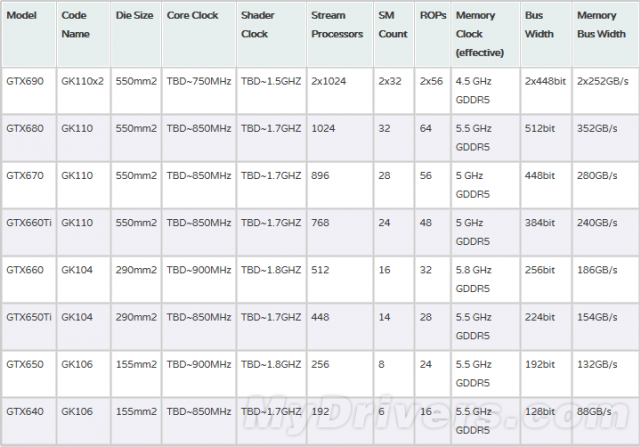Select the GTX670 model cell
The width and height of the screenshot is (640, 447).
click(x=29, y=185)
